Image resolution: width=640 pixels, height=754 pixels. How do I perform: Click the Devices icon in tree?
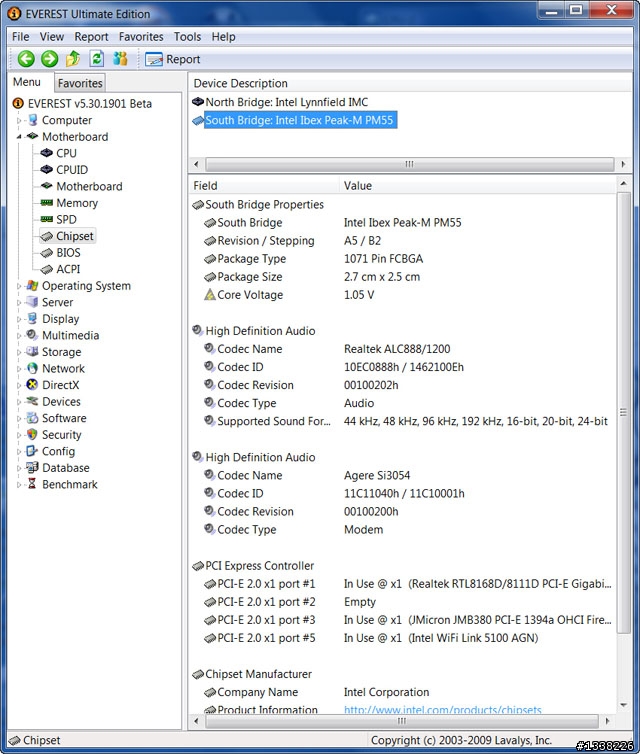point(32,401)
